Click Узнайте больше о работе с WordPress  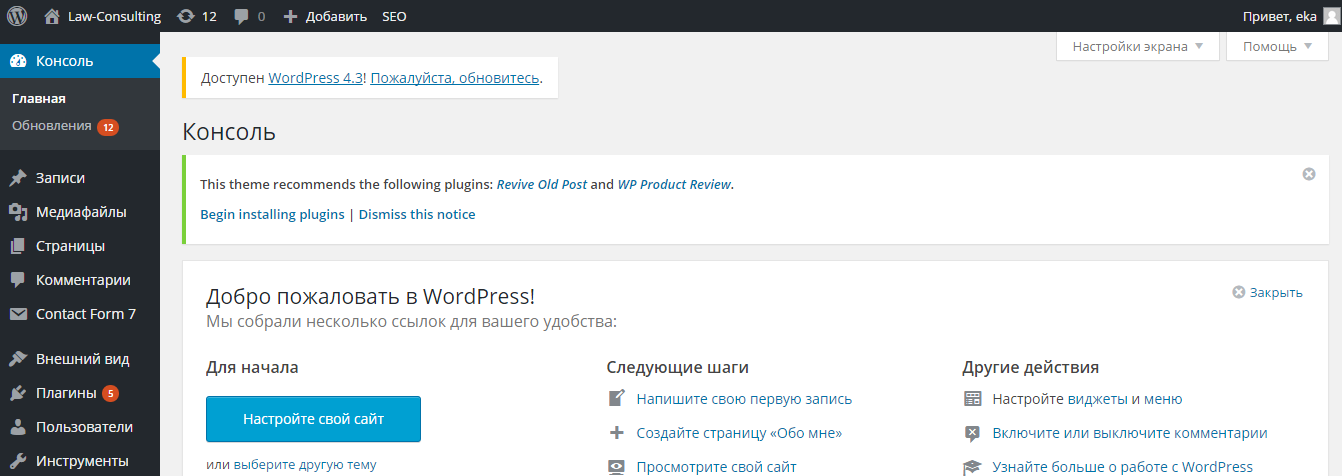click(x=1123, y=467)
